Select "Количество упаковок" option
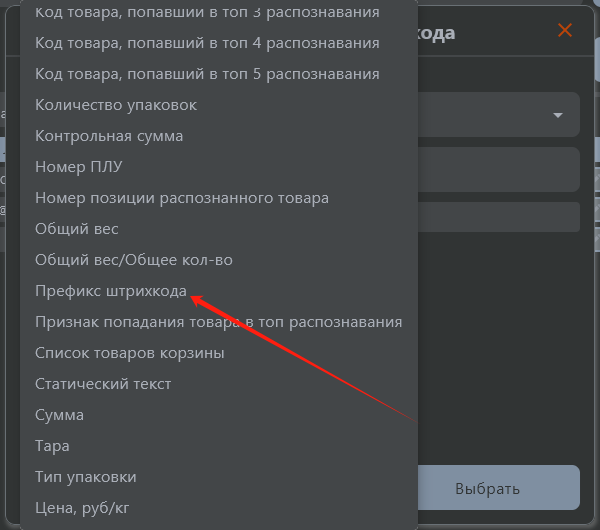600x530 pixels. (x=116, y=105)
